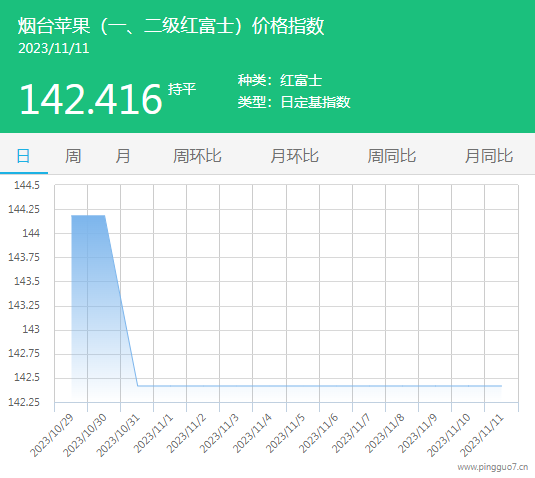Click the 持平 status label
The image size is (535, 478).
tap(182, 89)
